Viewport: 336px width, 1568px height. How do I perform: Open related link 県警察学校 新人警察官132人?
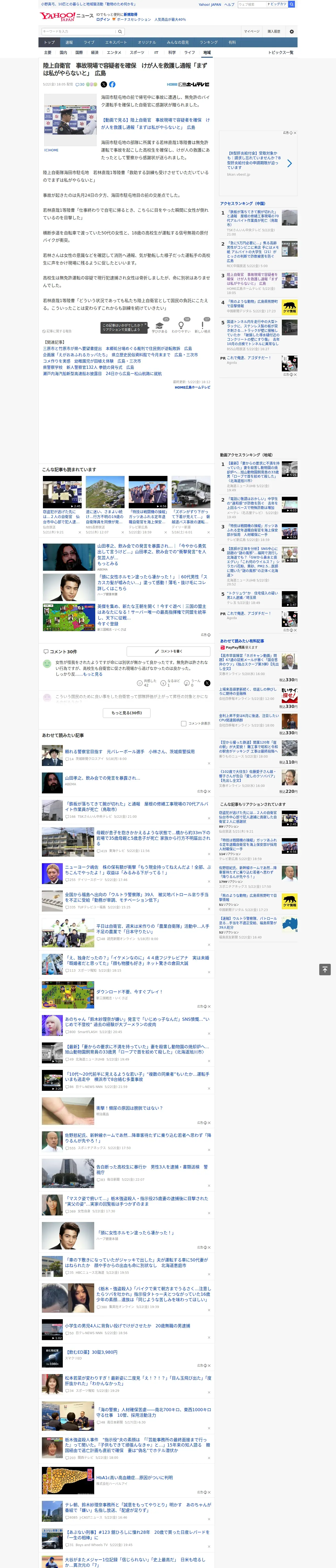pos(88,367)
